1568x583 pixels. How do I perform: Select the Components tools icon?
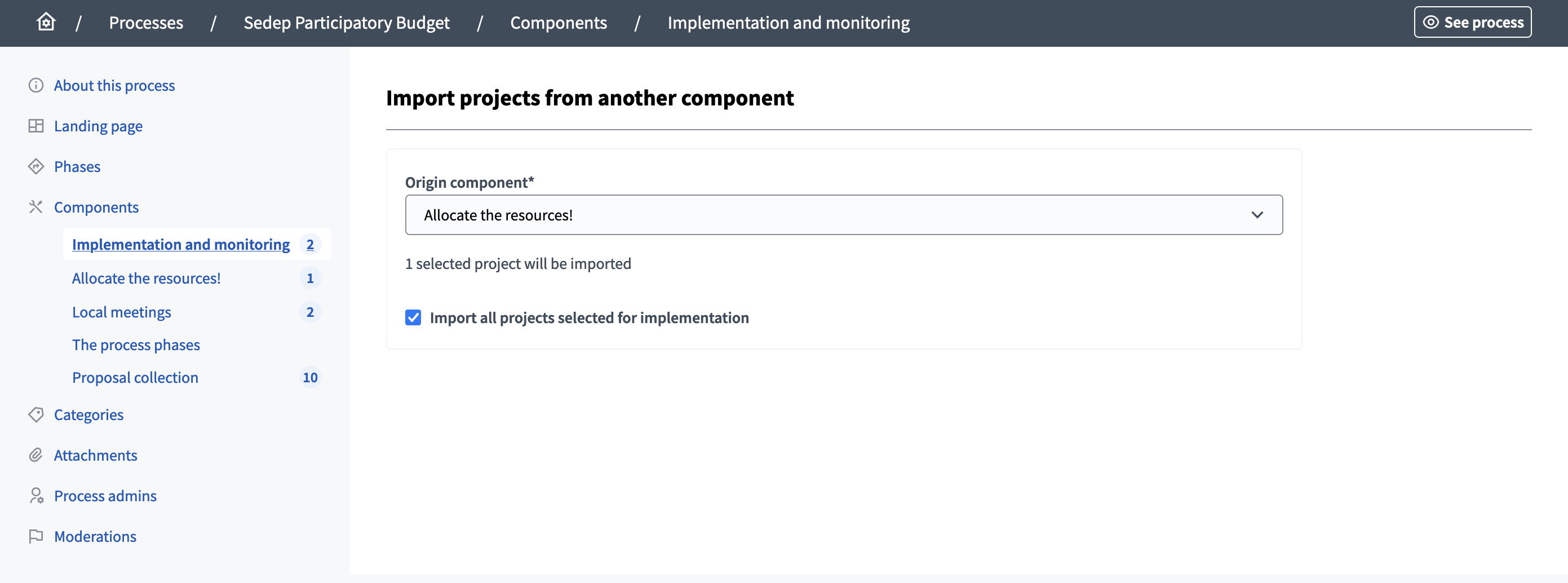pos(36,207)
